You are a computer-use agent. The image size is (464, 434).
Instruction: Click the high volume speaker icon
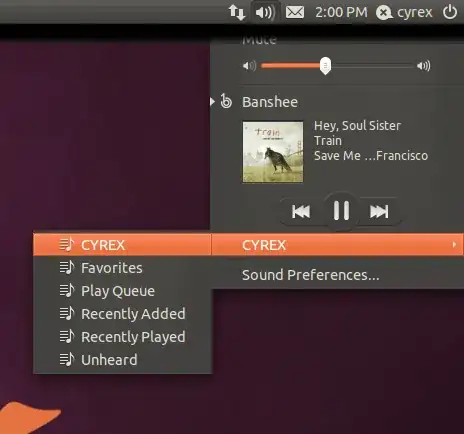click(424, 66)
